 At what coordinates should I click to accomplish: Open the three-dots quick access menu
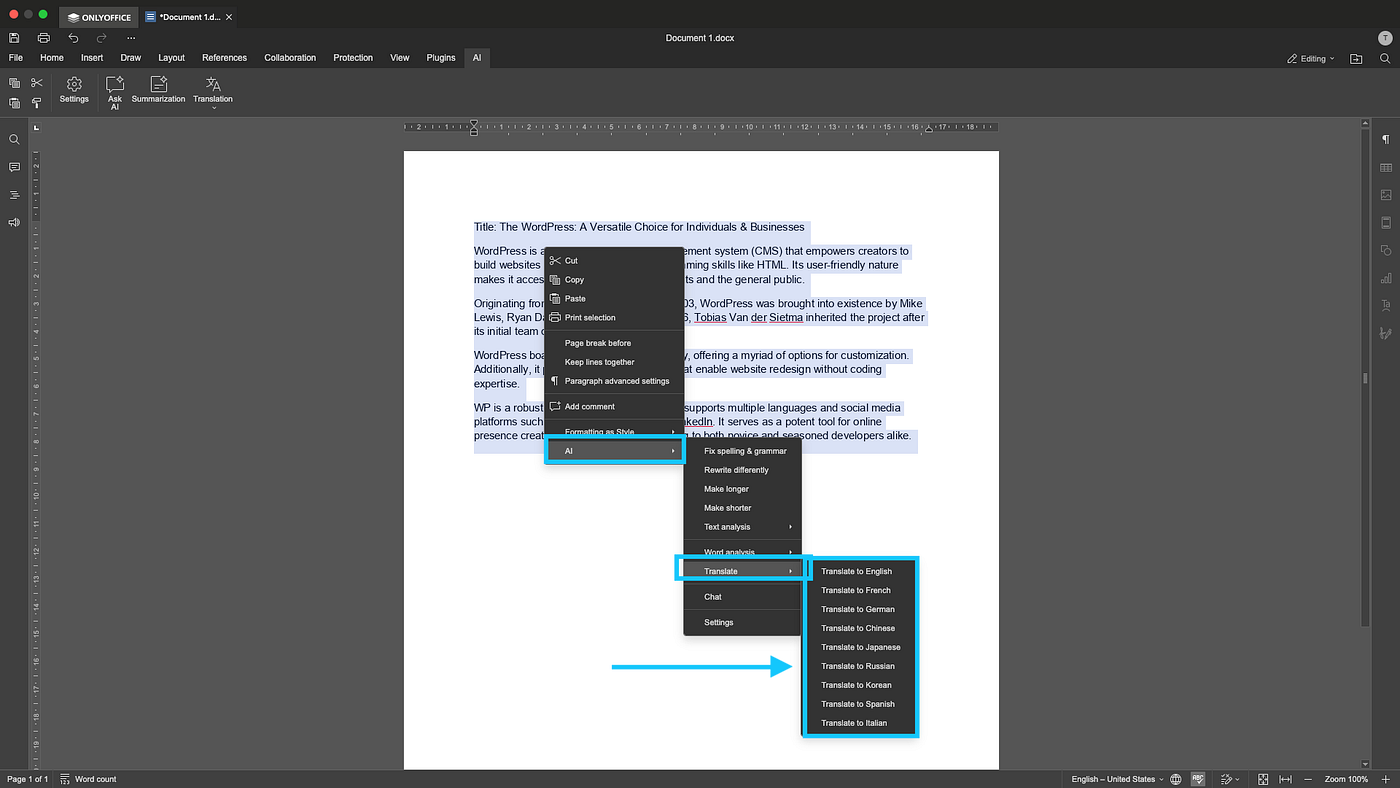[x=131, y=38]
